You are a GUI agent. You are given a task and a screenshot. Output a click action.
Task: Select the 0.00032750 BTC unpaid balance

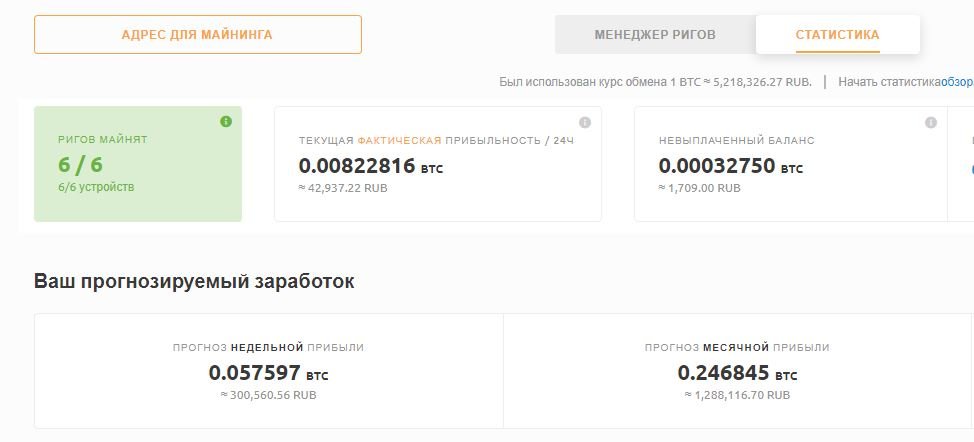pos(730,166)
